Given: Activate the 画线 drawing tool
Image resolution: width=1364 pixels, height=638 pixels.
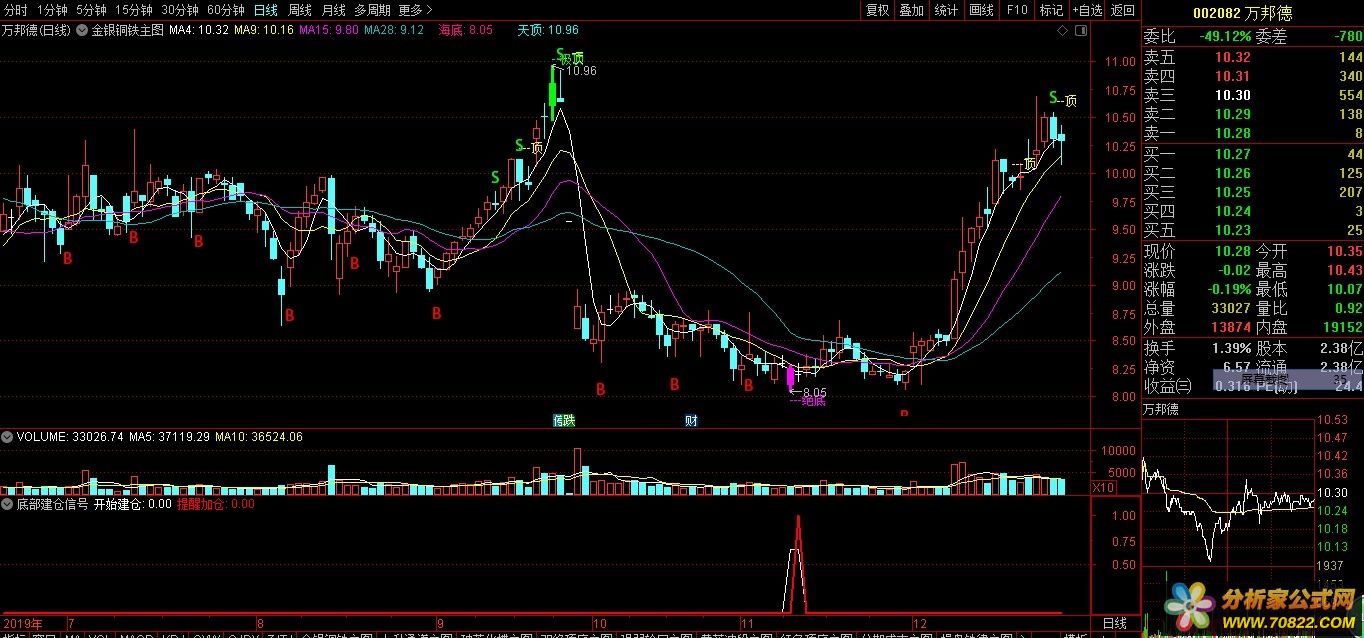Looking at the screenshot, I should pyautogui.click(x=982, y=10).
